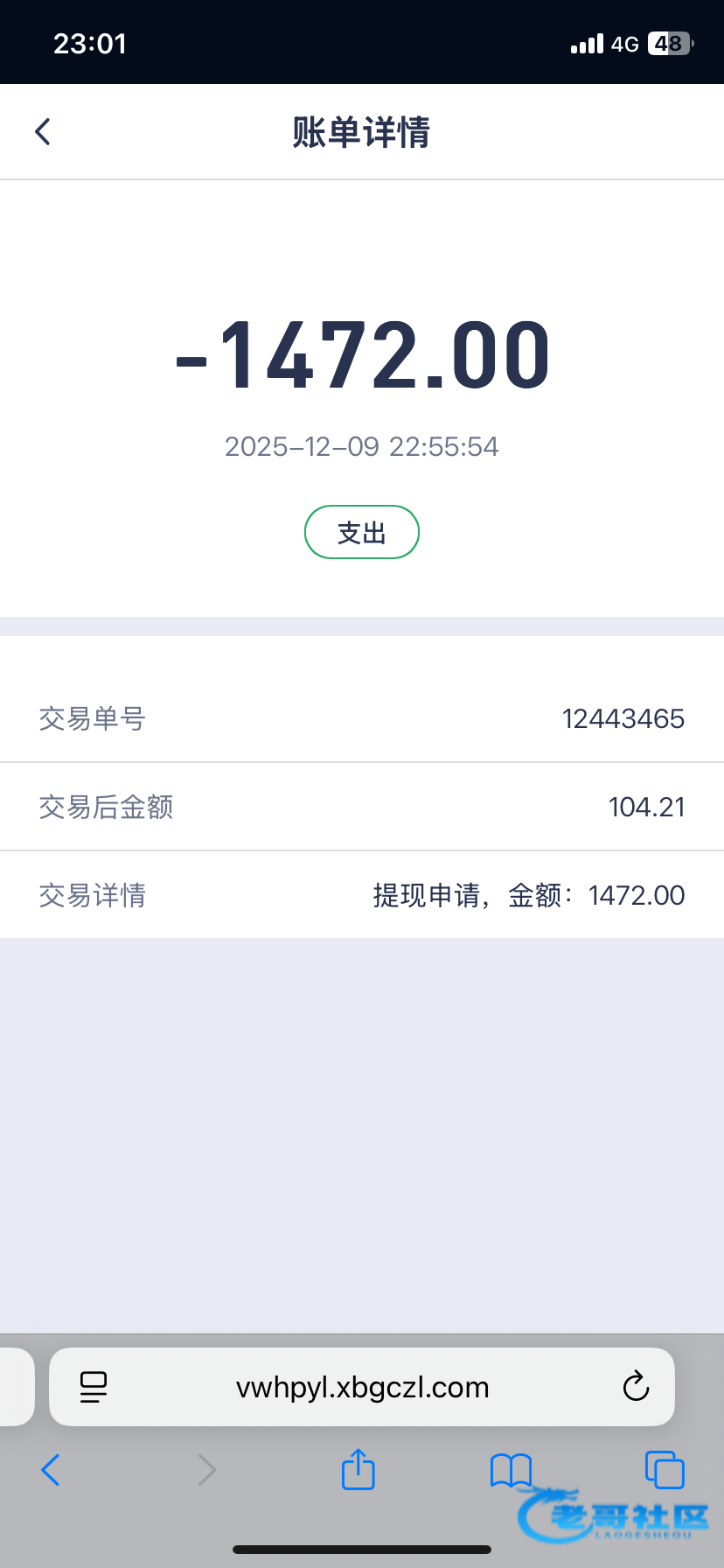The height and width of the screenshot is (1568, 724).
Task: Reload the page with the refresh icon
Action: coord(636,1387)
